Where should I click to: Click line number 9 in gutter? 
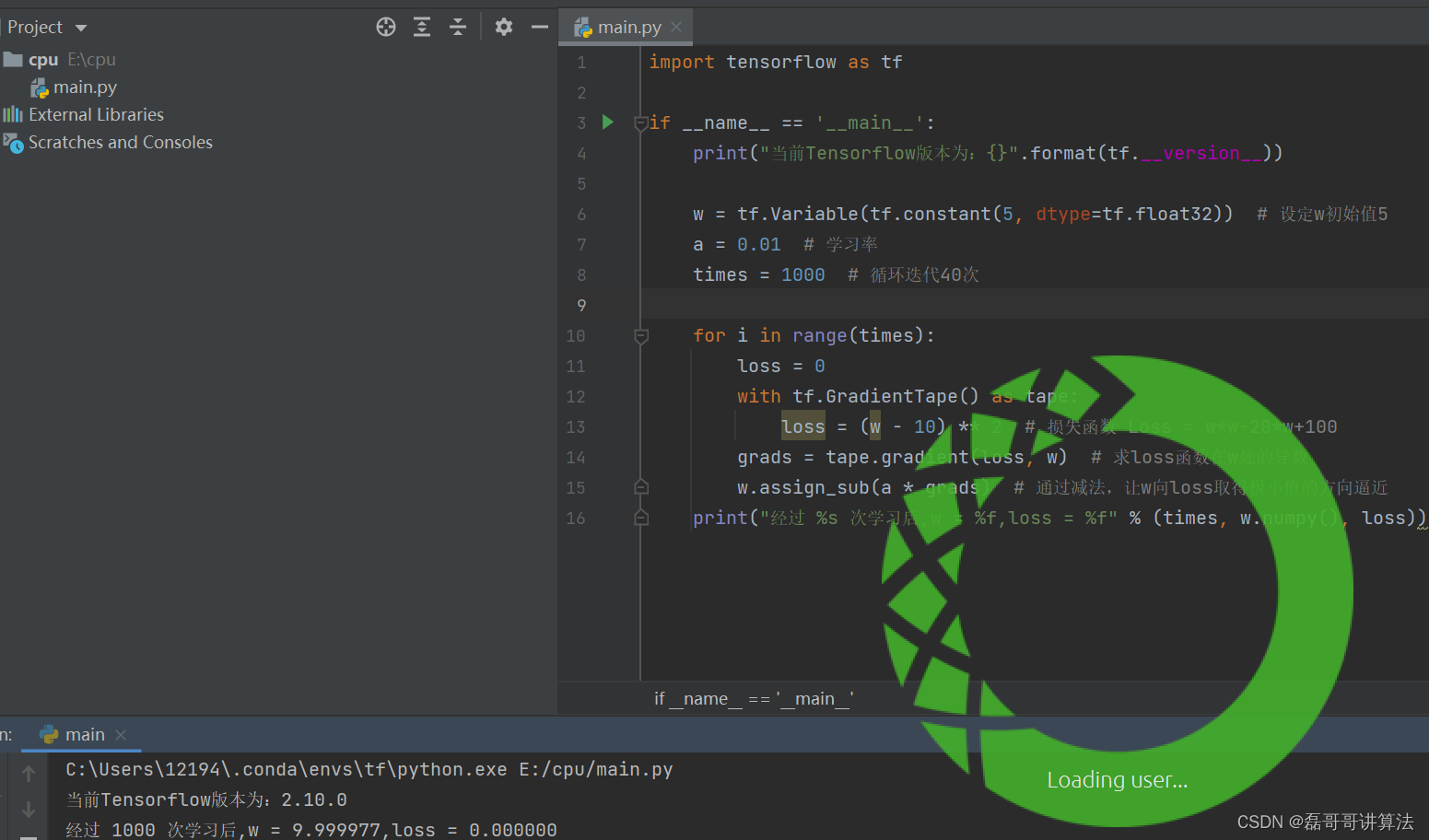(x=581, y=305)
